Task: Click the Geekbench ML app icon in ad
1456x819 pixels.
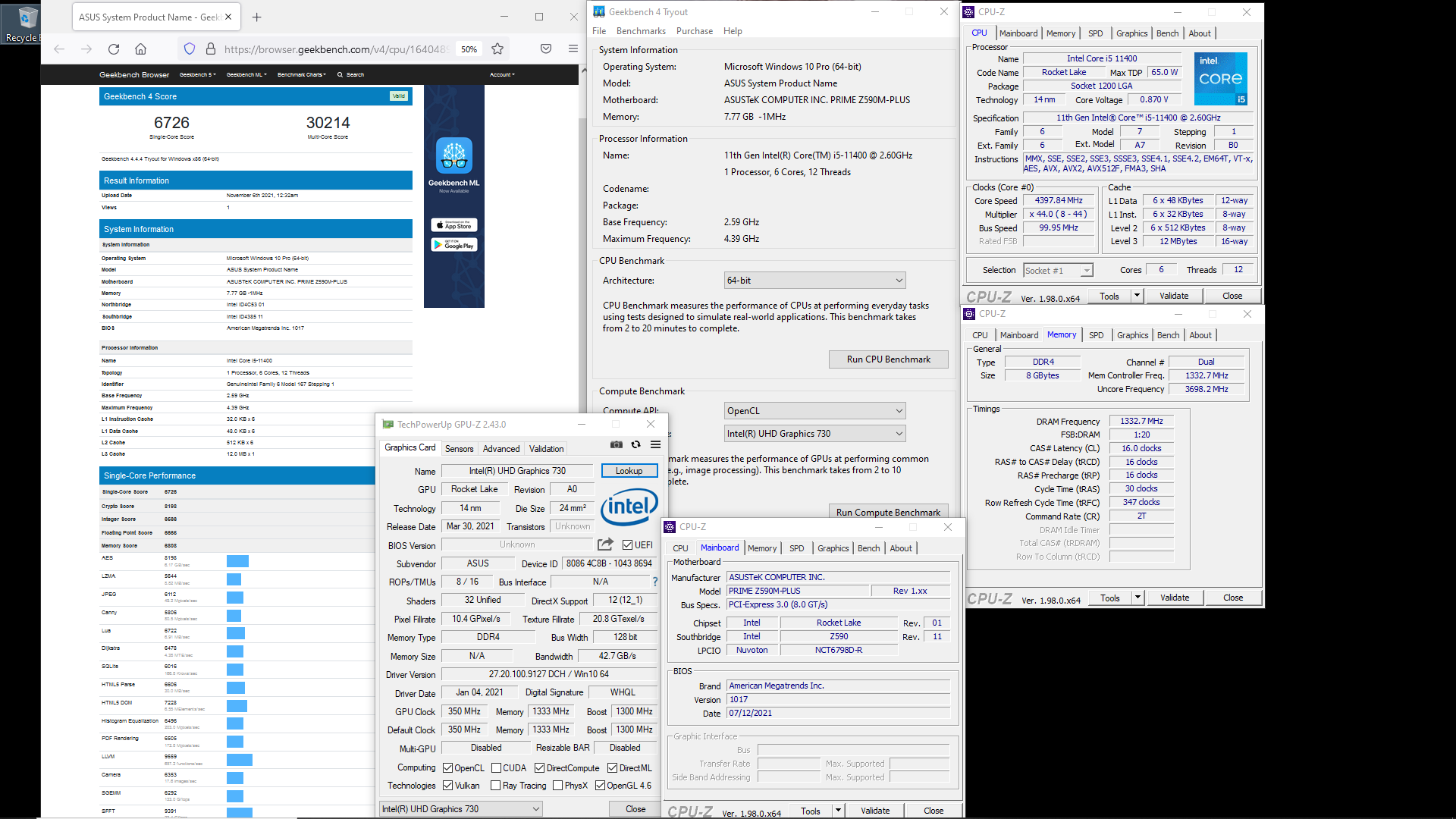Action: [454, 155]
